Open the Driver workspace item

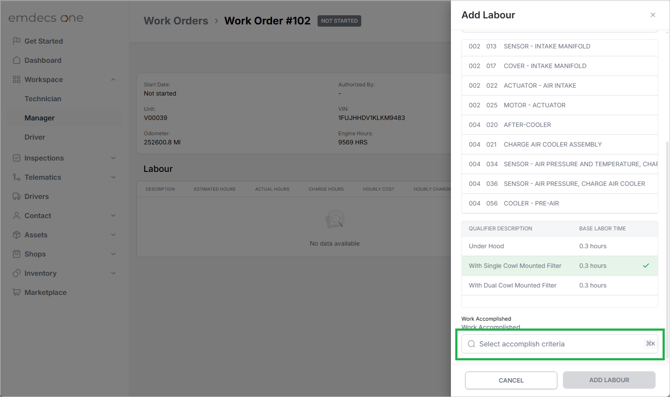click(35, 137)
